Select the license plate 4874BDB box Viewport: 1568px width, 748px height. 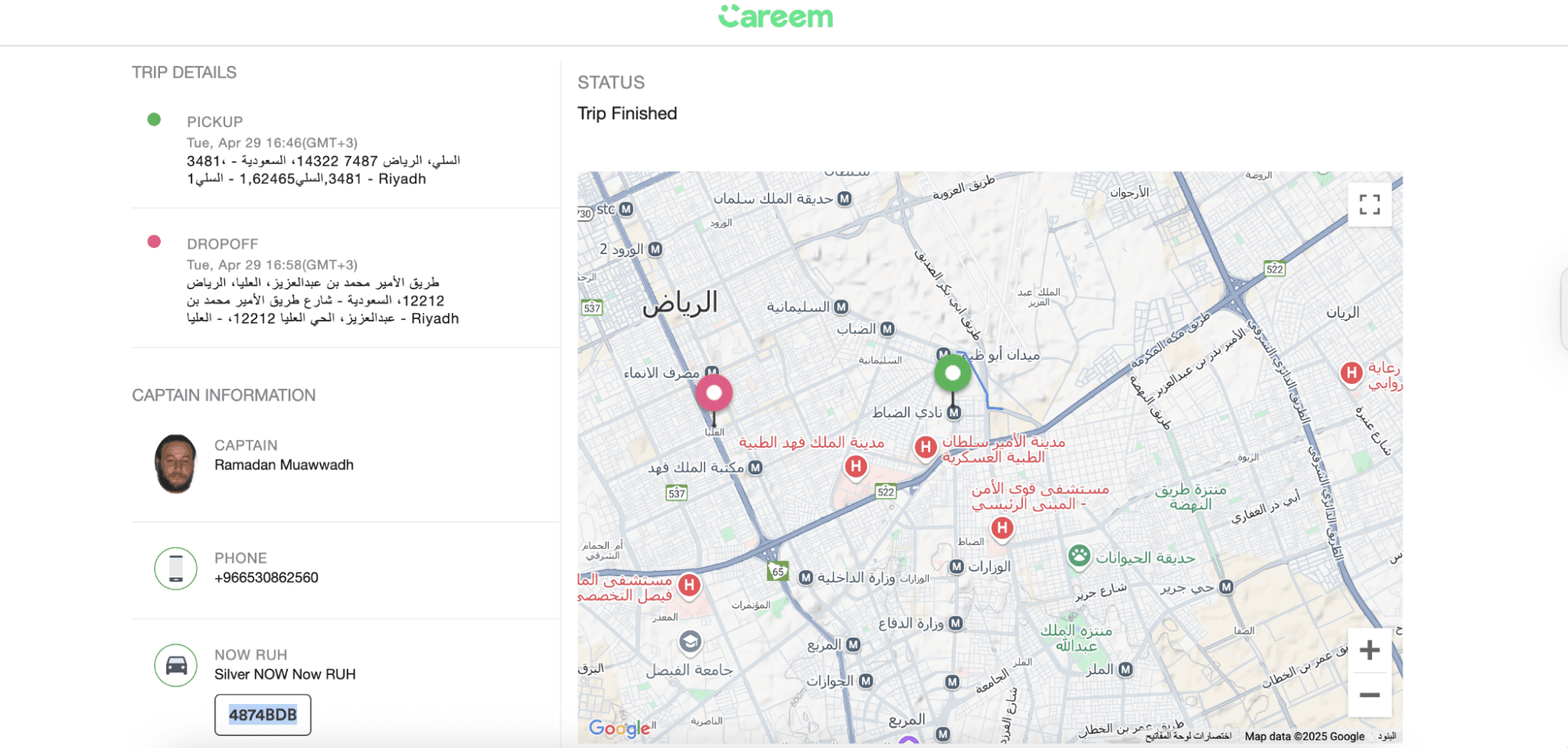click(263, 715)
